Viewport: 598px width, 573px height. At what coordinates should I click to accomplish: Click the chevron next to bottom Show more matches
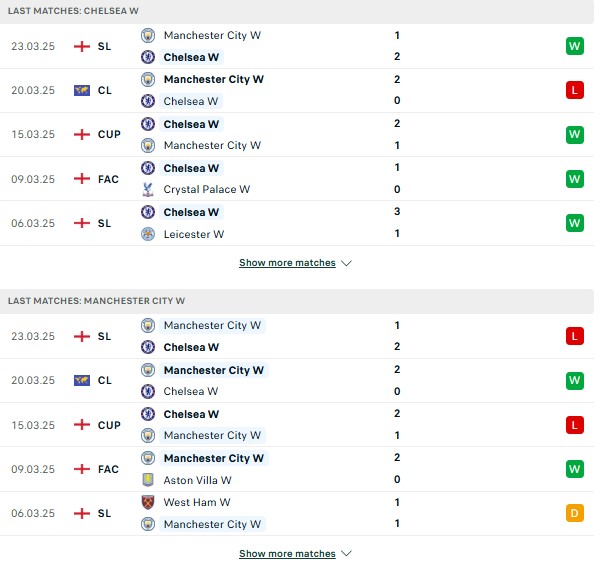(346, 554)
